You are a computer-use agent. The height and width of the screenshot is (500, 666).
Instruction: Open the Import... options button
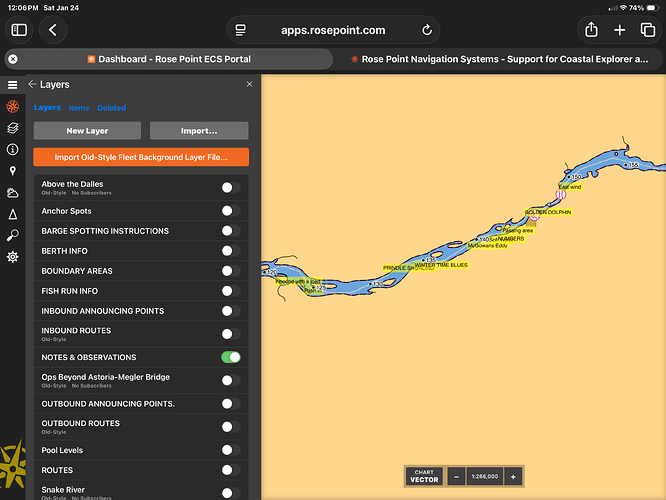point(199,131)
